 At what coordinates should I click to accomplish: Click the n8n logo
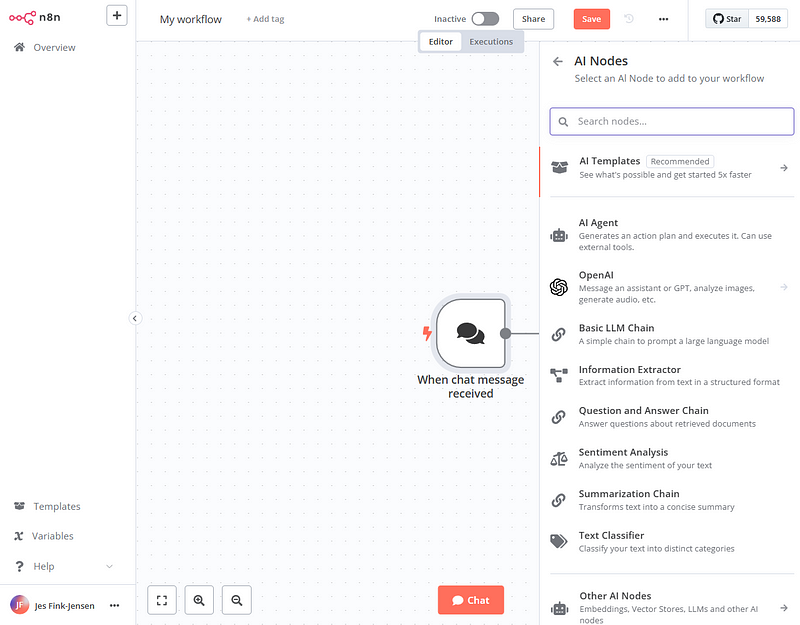[35, 17]
